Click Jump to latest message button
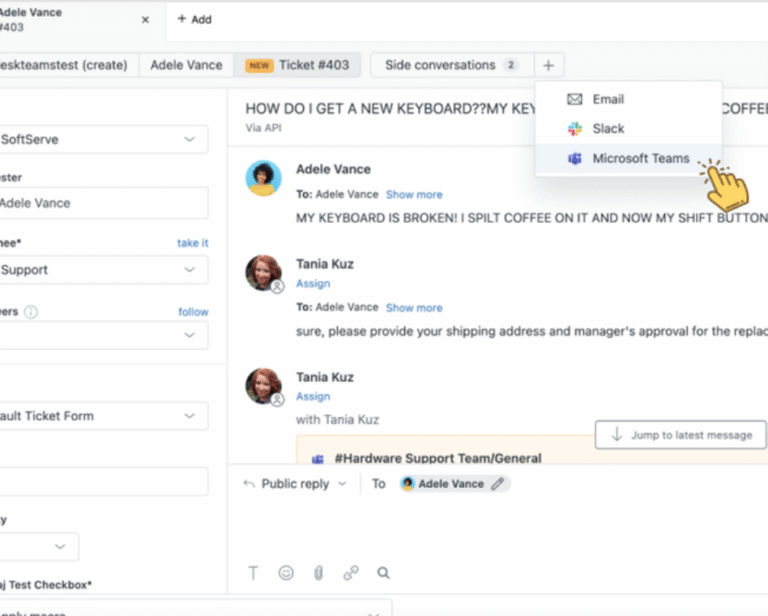The image size is (768, 616). coord(681,435)
